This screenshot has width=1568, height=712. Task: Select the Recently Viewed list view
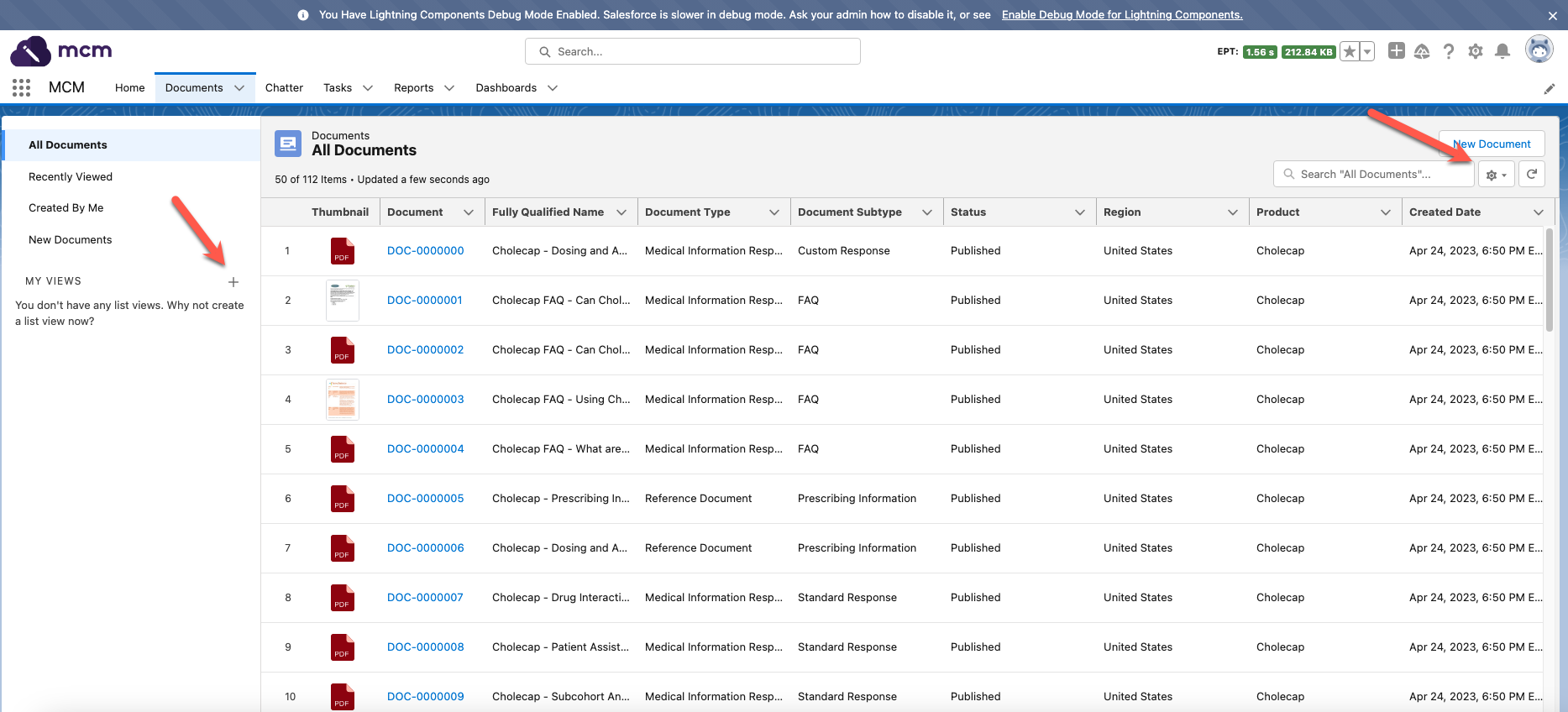(71, 176)
